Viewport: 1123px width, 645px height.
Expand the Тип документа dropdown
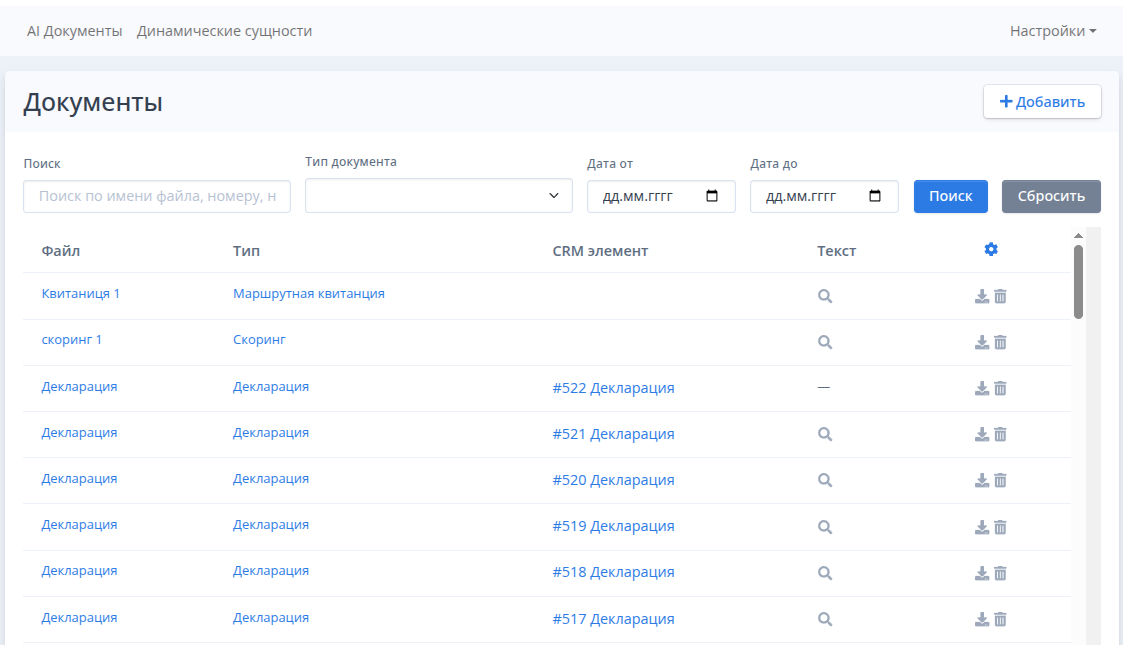(438, 196)
